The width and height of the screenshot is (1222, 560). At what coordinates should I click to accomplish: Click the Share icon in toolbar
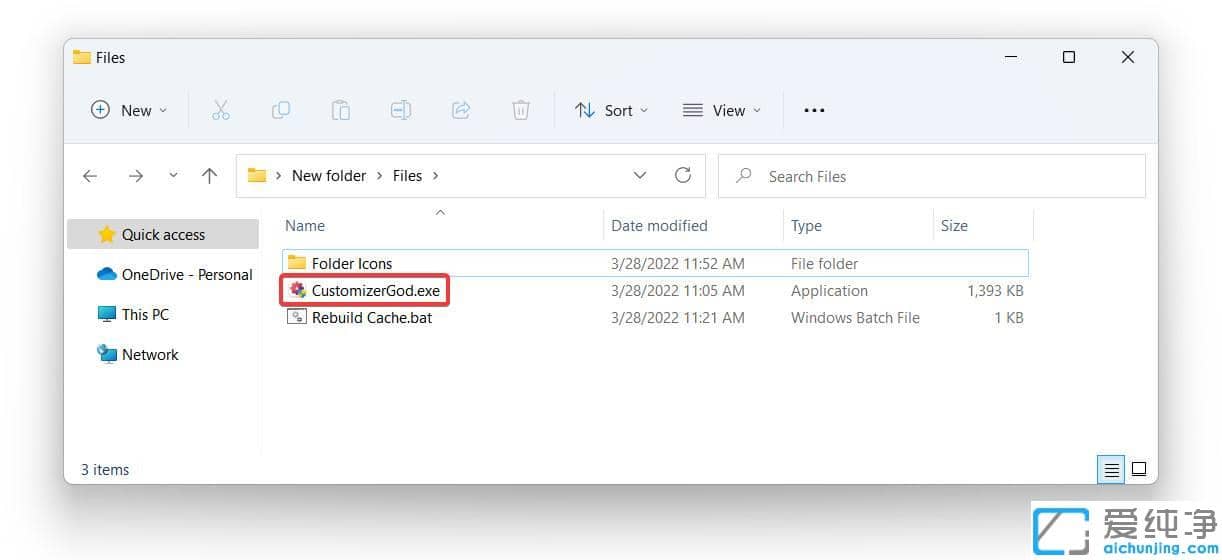pyautogui.click(x=461, y=110)
